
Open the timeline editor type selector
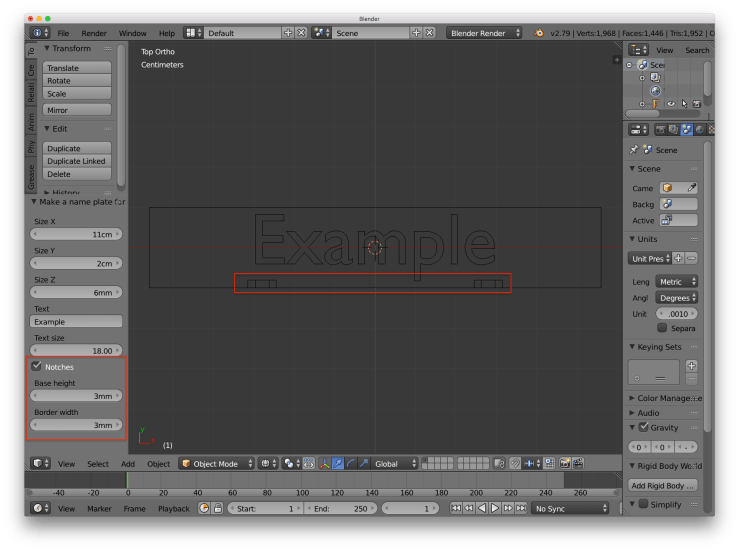tap(40, 508)
